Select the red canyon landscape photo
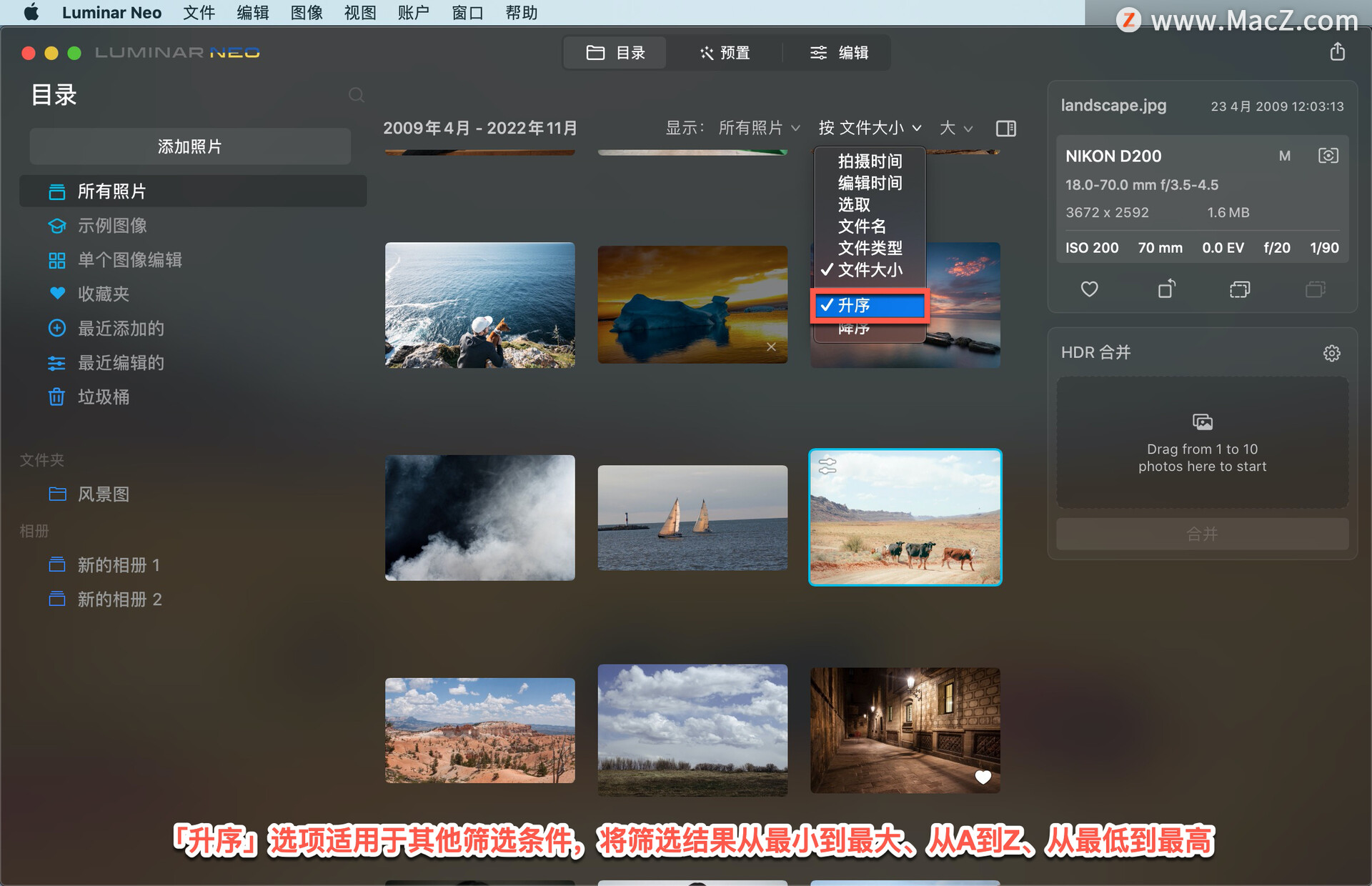This screenshot has height=886, width=1372. pos(480,730)
